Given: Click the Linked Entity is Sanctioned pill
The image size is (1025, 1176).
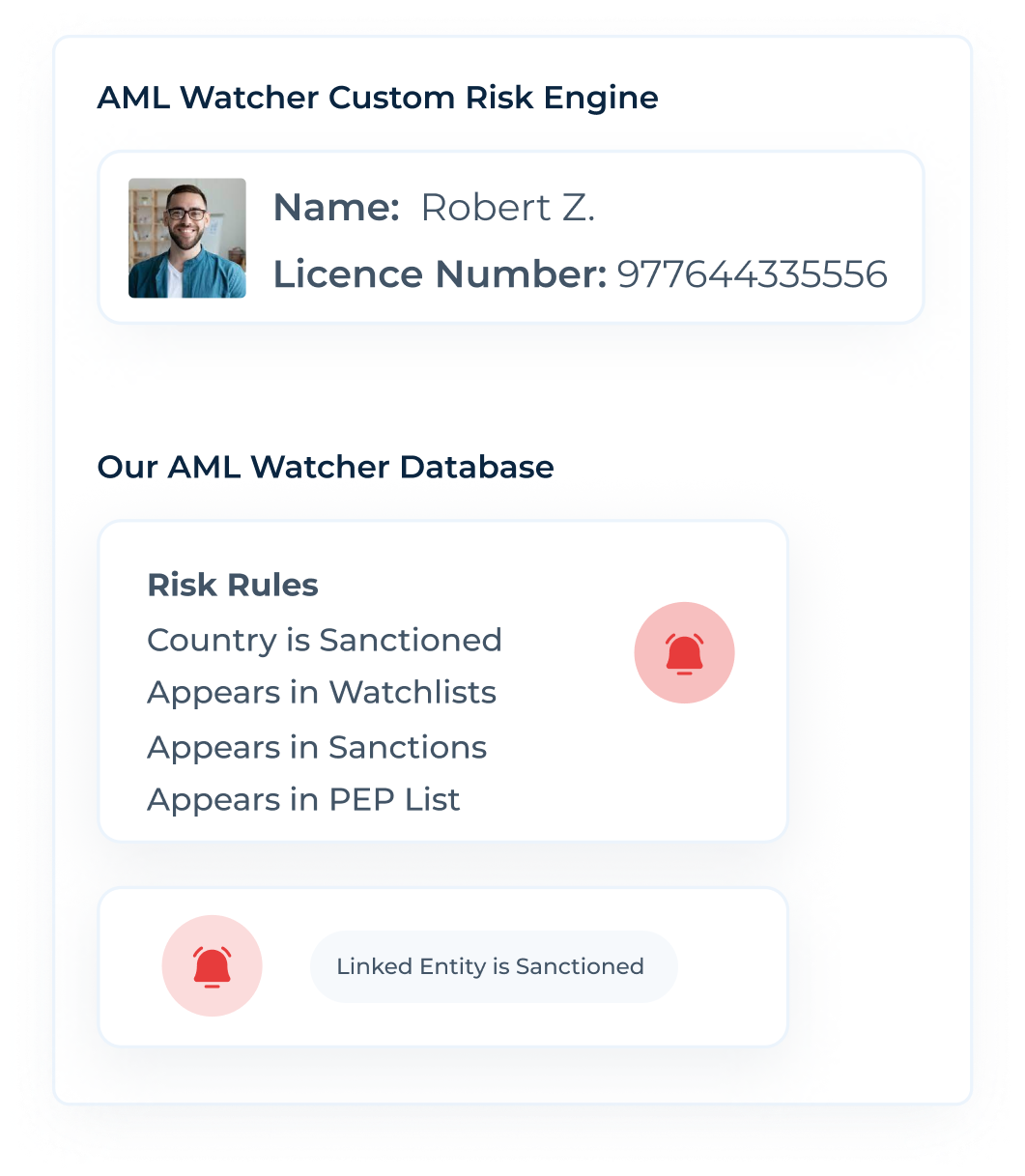Looking at the screenshot, I should click(493, 966).
